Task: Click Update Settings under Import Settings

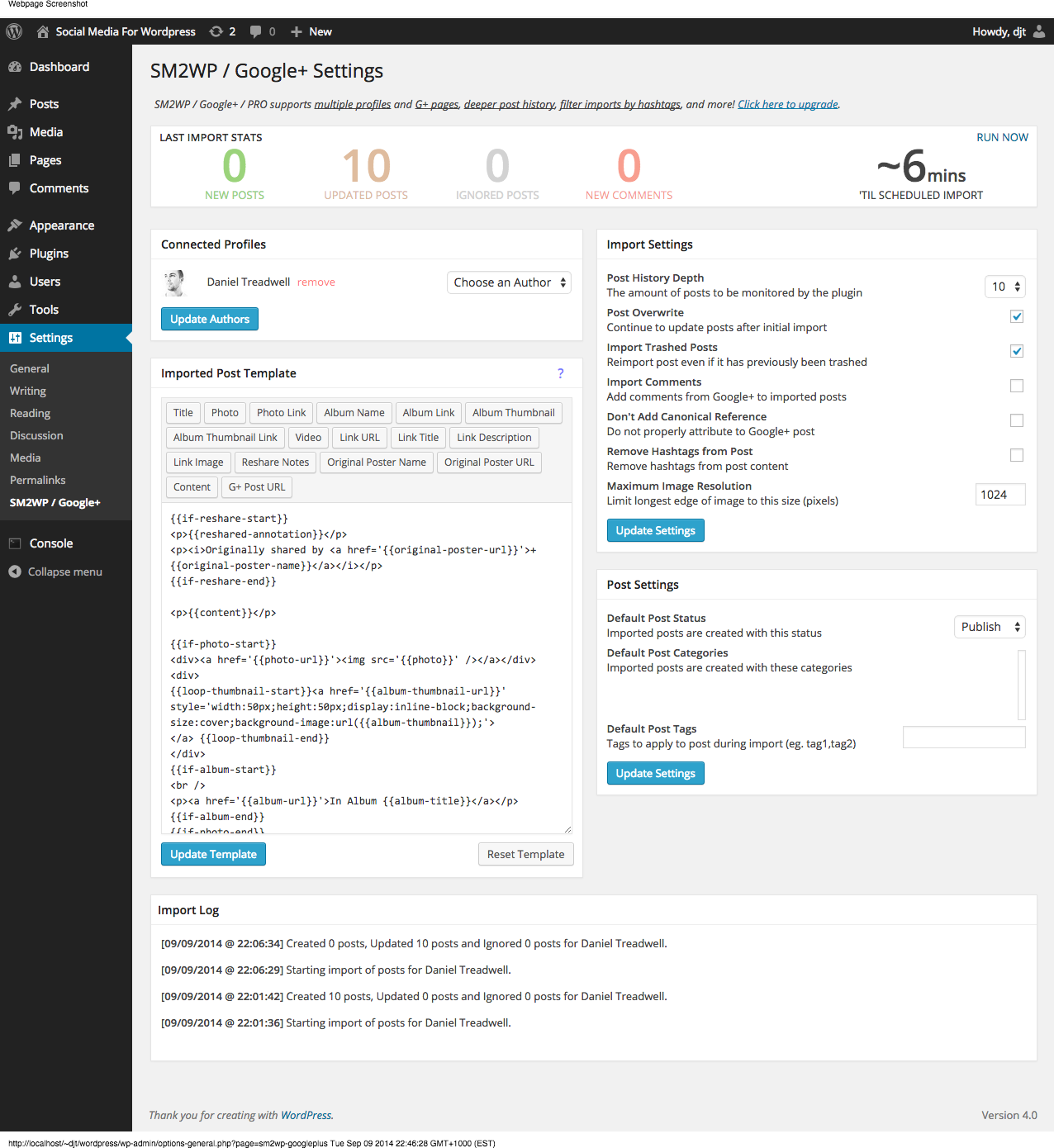Action: pyautogui.click(x=656, y=530)
